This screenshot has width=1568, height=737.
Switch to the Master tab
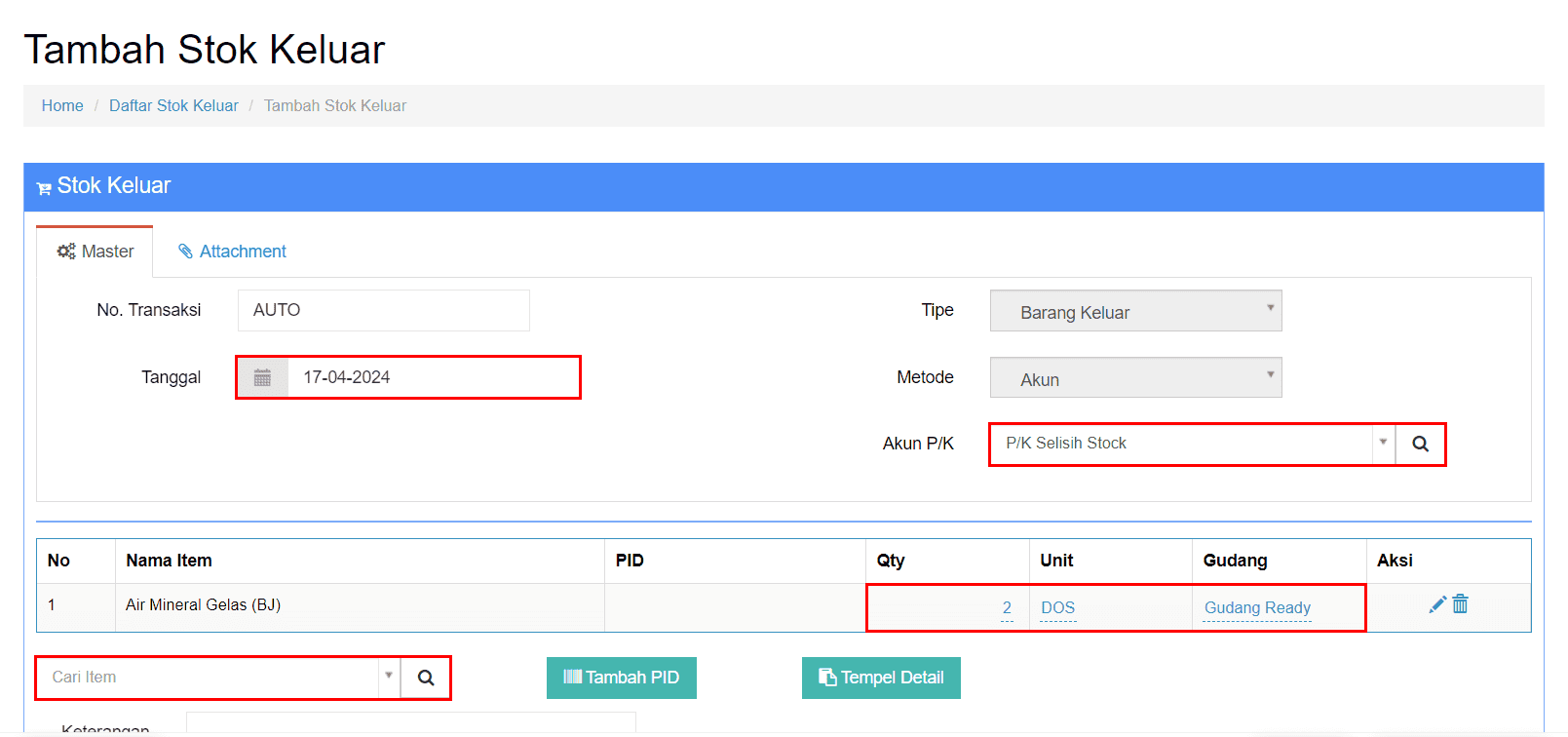[x=96, y=252]
